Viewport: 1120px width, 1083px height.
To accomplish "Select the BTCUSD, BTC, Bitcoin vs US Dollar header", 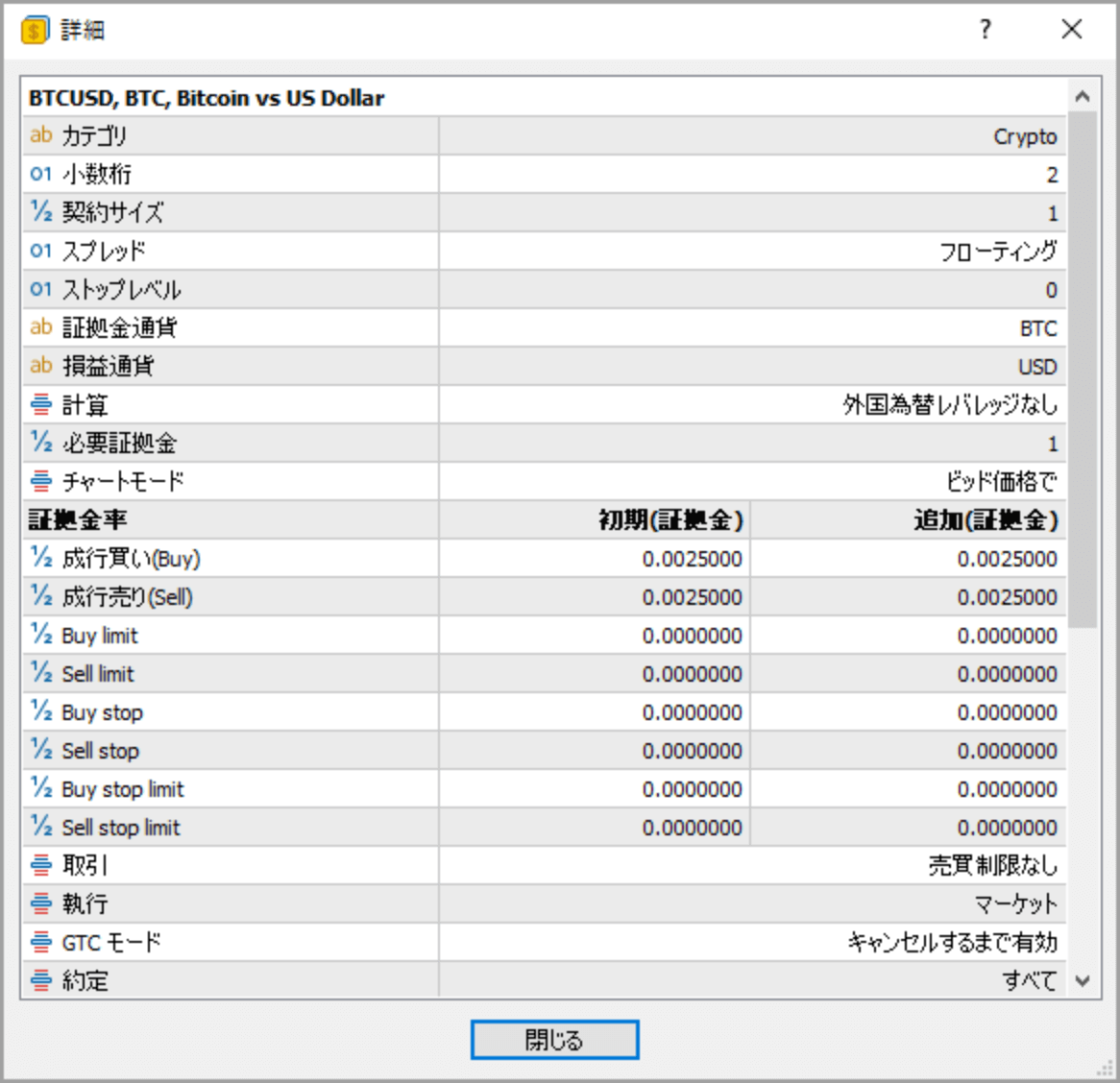I will (x=207, y=98).
